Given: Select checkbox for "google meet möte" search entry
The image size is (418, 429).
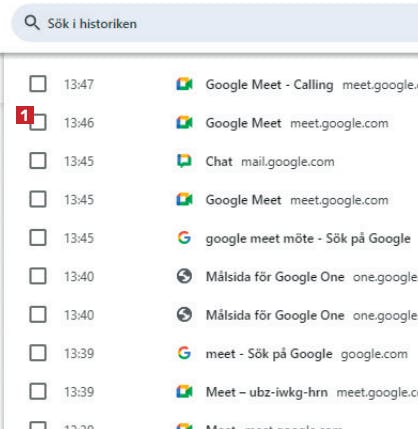Looking at the screenshot, I should pos(38,238).
